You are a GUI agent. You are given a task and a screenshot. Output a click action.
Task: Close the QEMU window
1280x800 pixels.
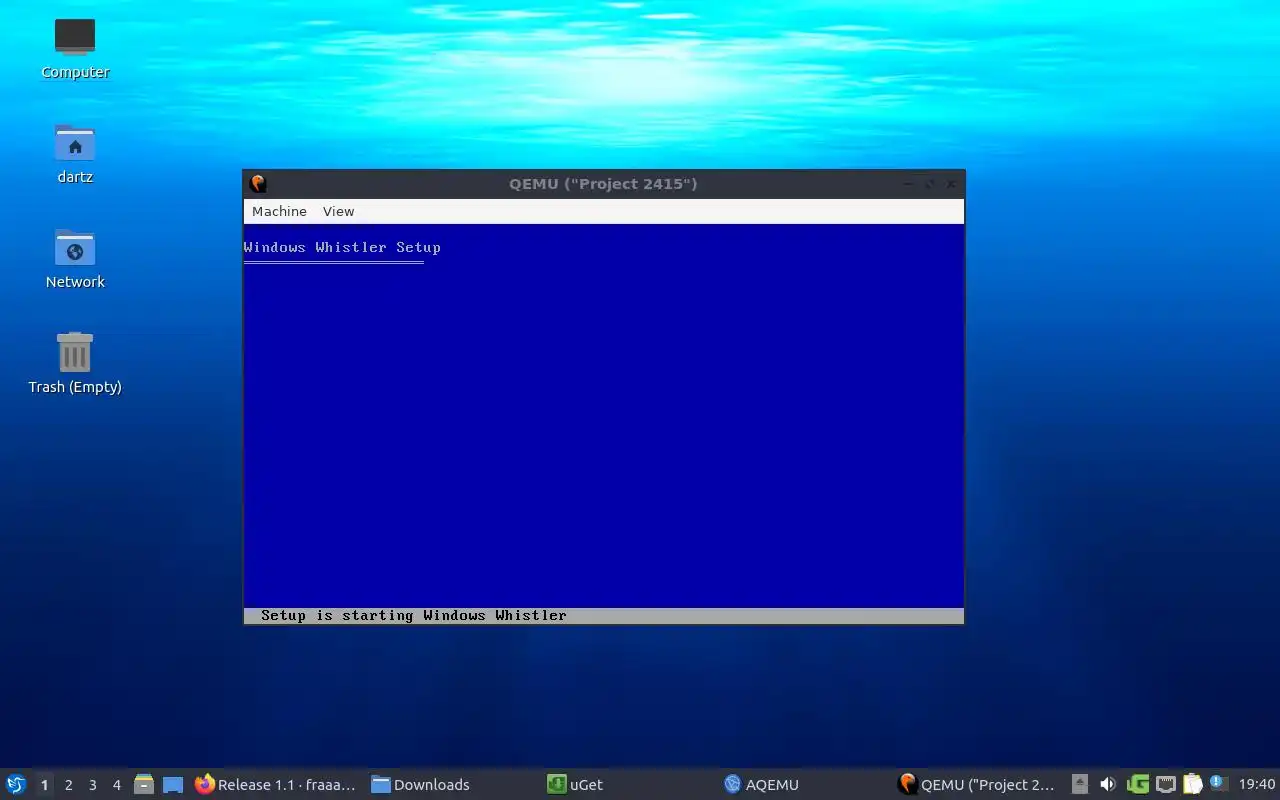point(951,184)
